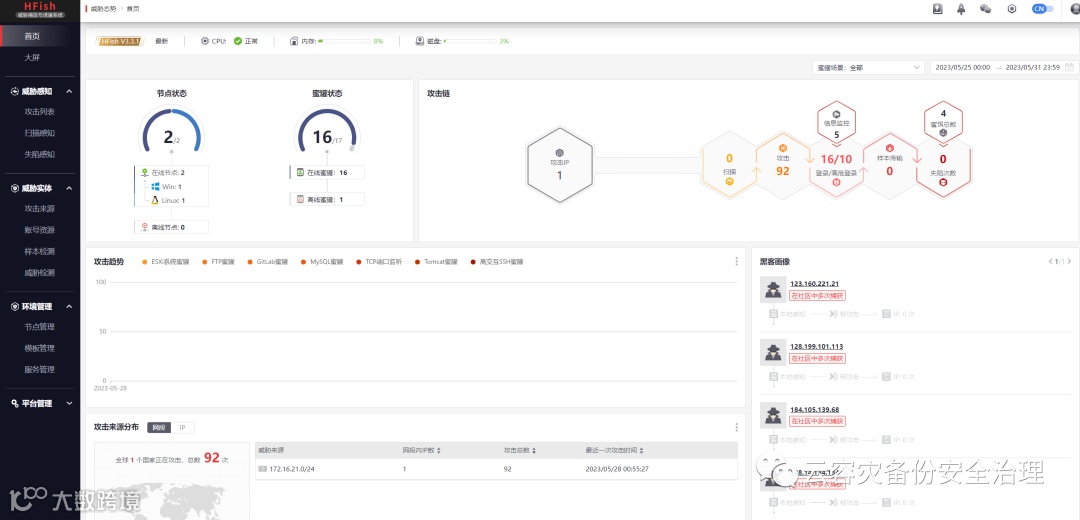This screenshot has width=1080, height=520.
Task: Open the documentation book icon in header
Action: coord(937,9)
